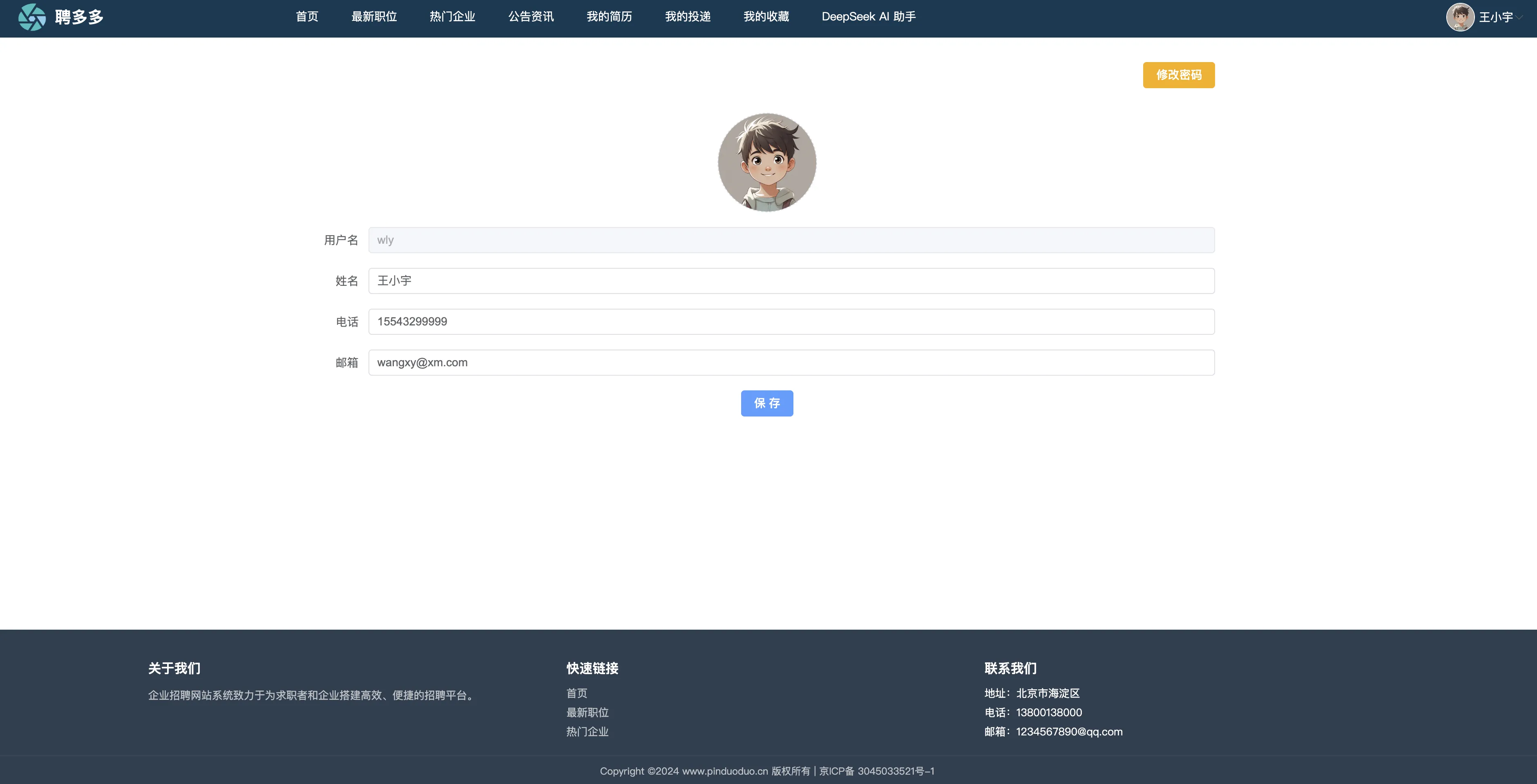Click into the 电话 input field
Screen dimensions: 1537x784
[791, 322]
